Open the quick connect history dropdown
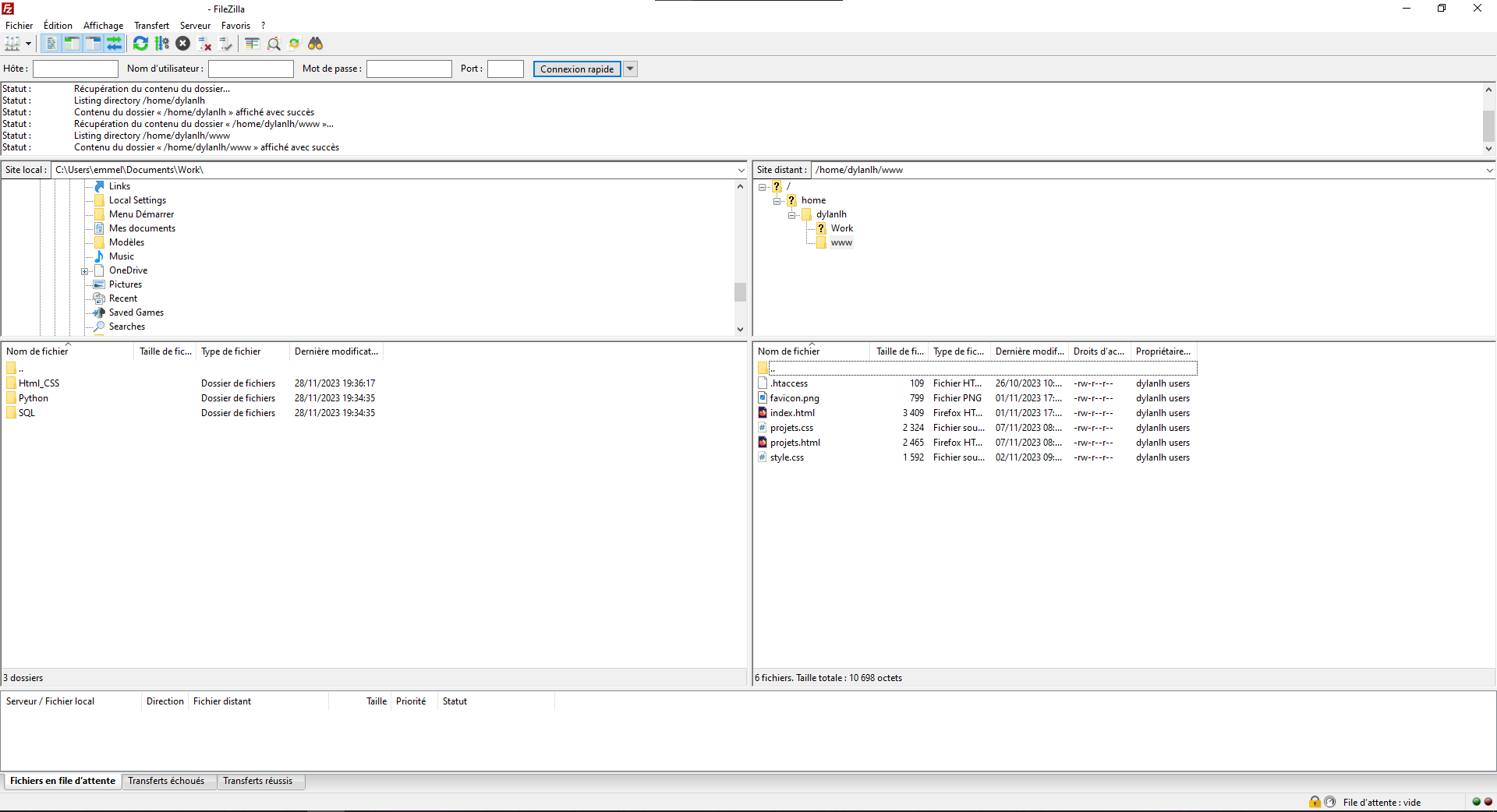The image size is (1497, 812). [631, 69]
